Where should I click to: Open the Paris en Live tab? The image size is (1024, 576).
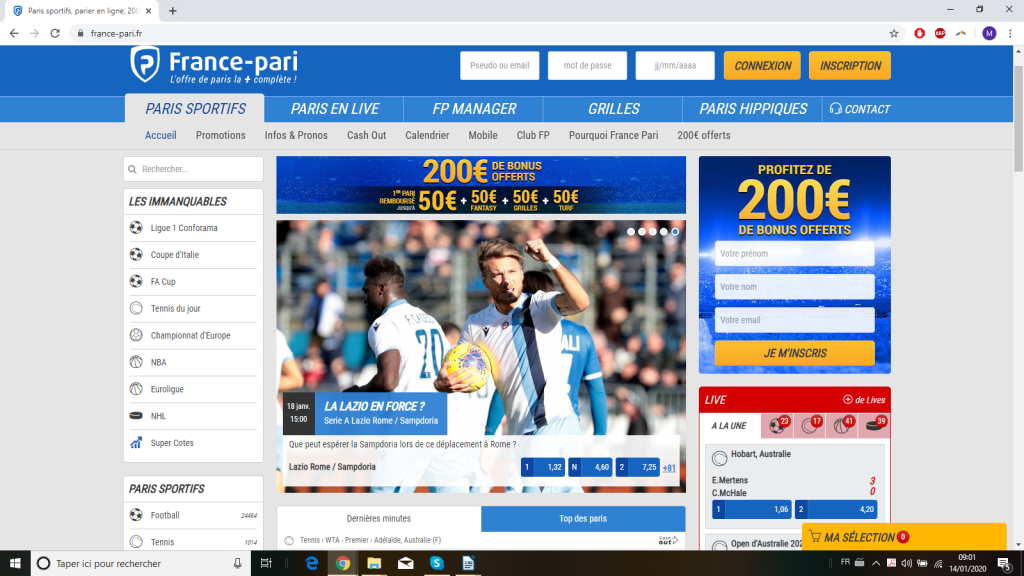(x=334, y=109)
